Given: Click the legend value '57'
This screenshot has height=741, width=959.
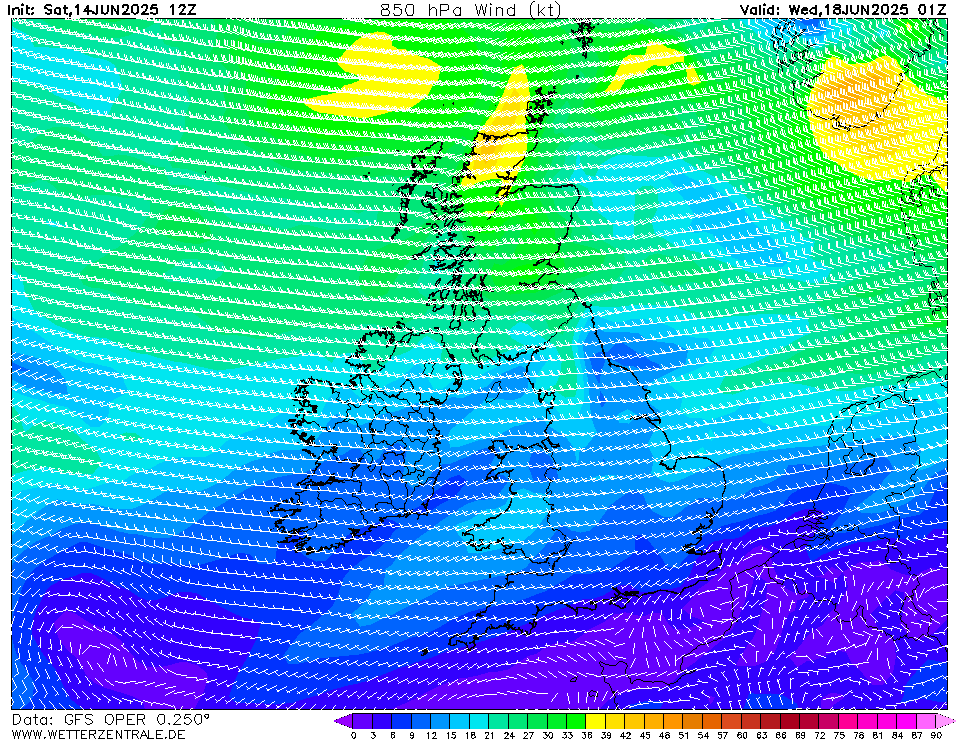Looking at the screenshot, I should click(722, 735).
